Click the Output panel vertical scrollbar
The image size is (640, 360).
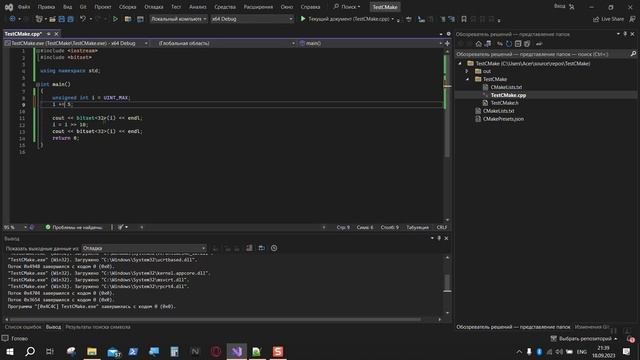[447, 285]
